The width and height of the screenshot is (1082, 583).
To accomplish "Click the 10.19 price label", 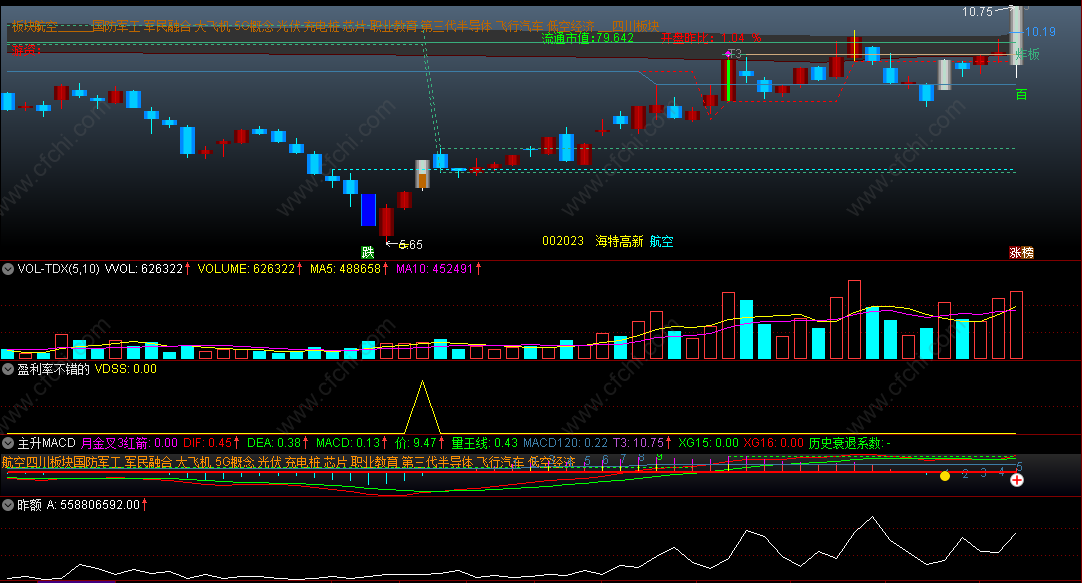I will [x=1041, y=32].
